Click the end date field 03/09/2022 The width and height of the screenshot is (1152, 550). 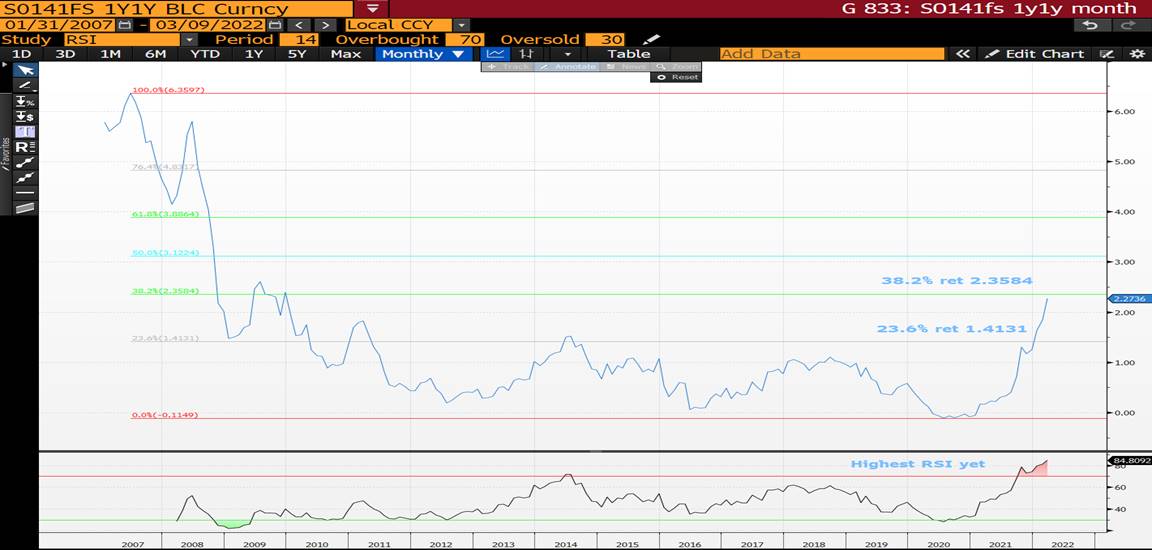pos(209,25)
